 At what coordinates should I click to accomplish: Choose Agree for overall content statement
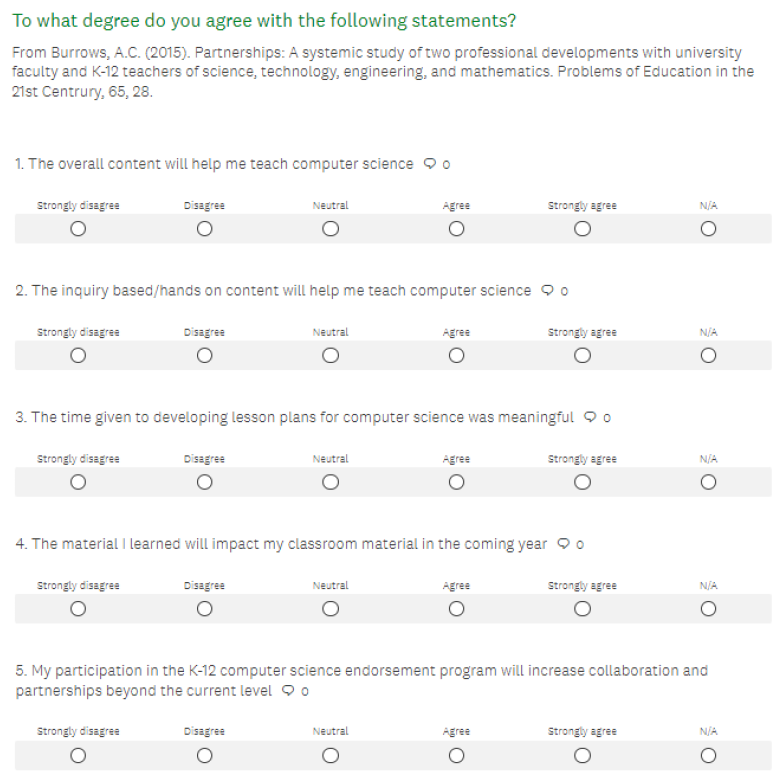coord(456,229)
